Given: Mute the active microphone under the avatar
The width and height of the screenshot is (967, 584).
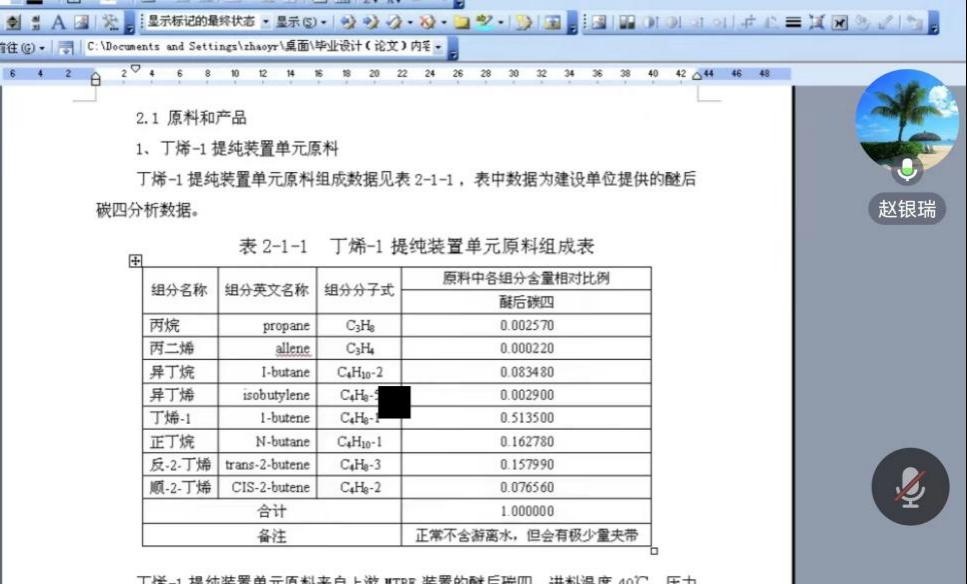Looking at the screenshot, I should click(x=906, y=170).
